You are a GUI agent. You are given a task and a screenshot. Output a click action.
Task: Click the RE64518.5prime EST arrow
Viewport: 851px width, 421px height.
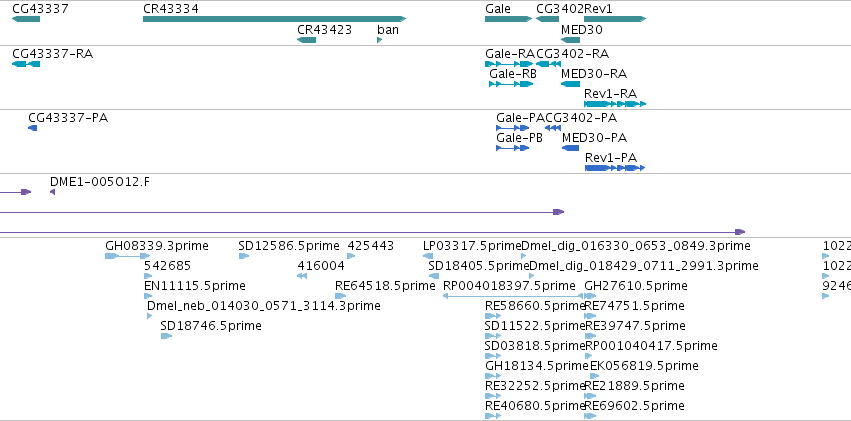coord(341,296)
